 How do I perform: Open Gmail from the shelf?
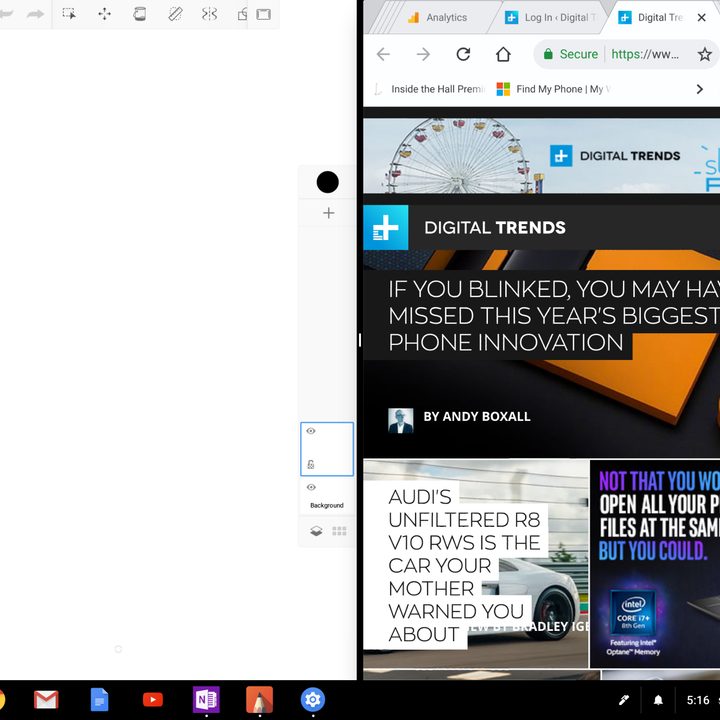[x=46, y=699]
